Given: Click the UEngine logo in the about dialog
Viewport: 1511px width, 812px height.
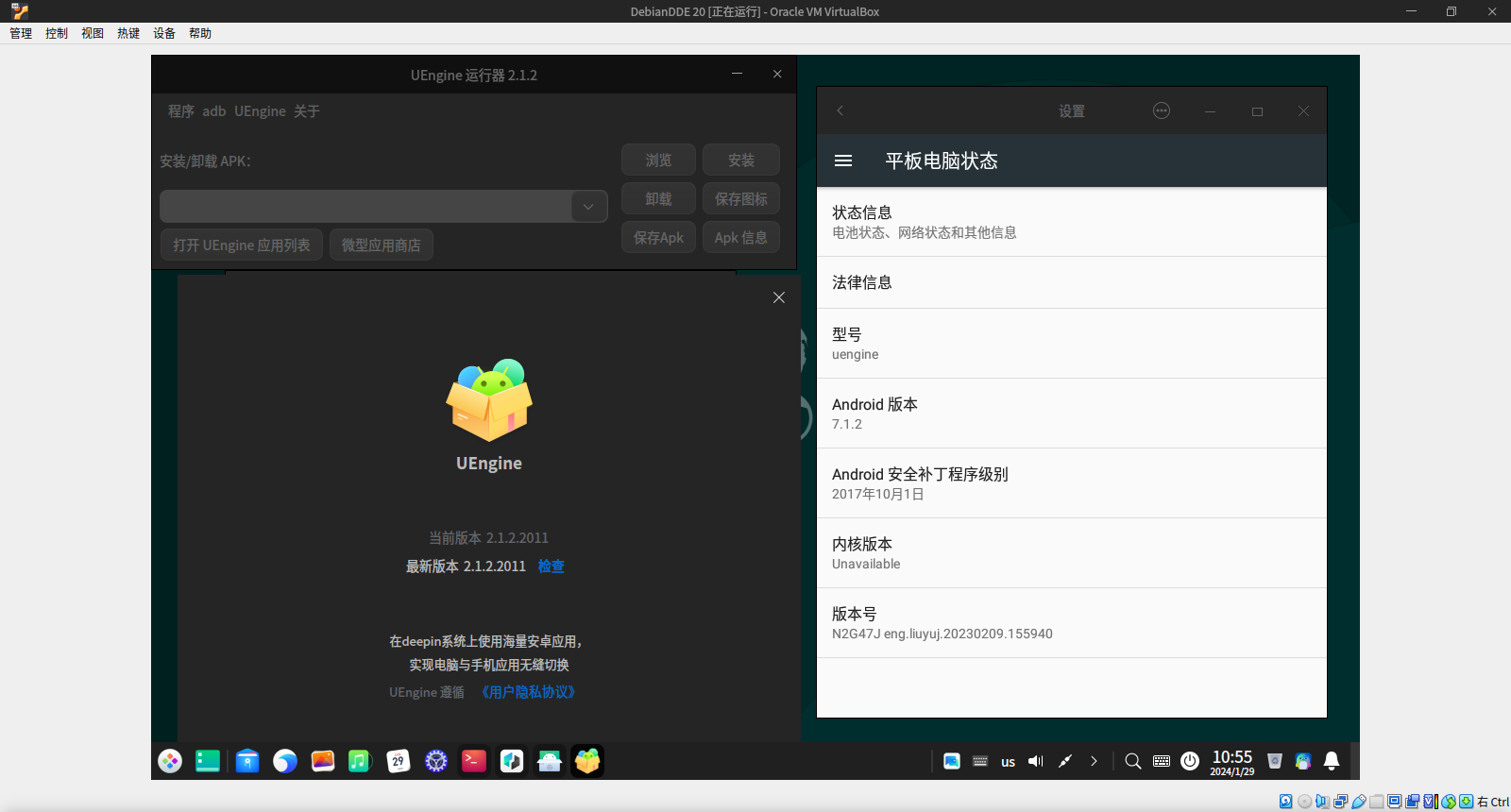Looking at the screenshot, I should click(489, 400).
